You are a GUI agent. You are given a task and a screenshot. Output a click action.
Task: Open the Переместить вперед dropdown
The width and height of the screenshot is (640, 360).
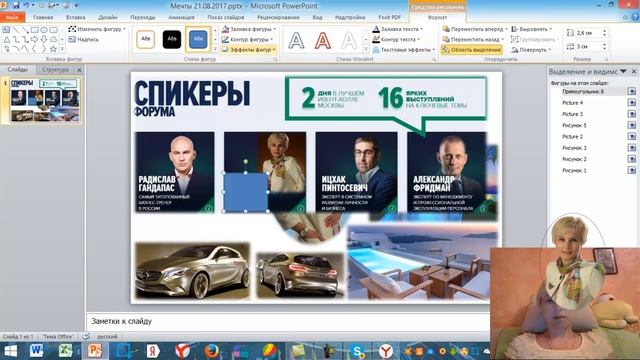coord(475,29)
